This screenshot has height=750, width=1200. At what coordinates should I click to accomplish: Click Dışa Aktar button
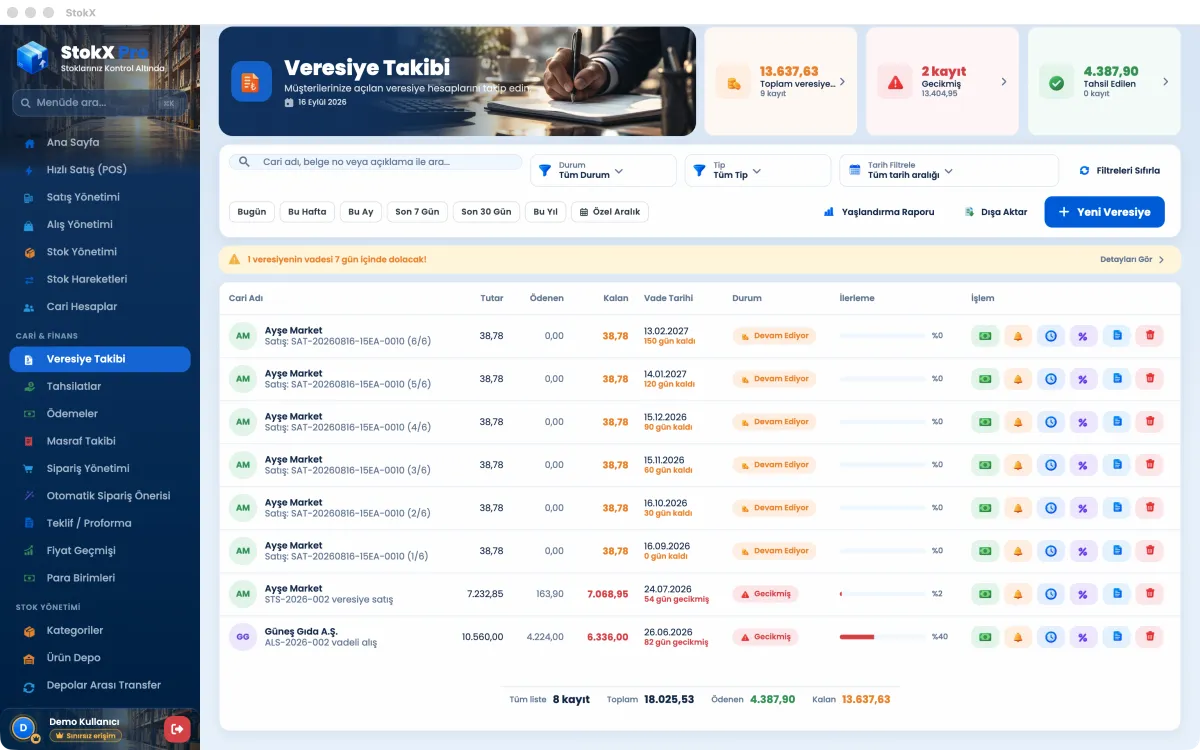tap(996, 212)
